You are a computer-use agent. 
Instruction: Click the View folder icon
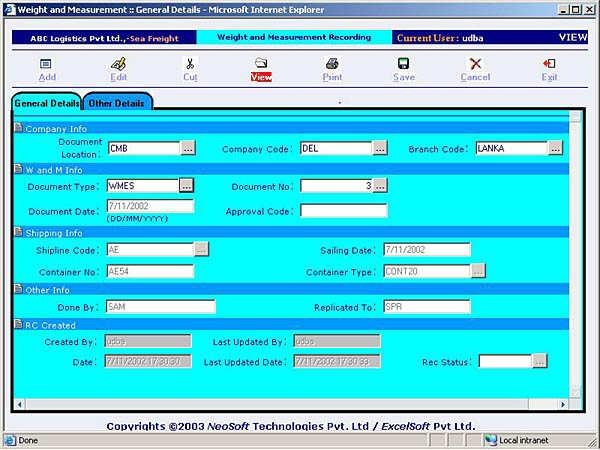click(261, 63)
